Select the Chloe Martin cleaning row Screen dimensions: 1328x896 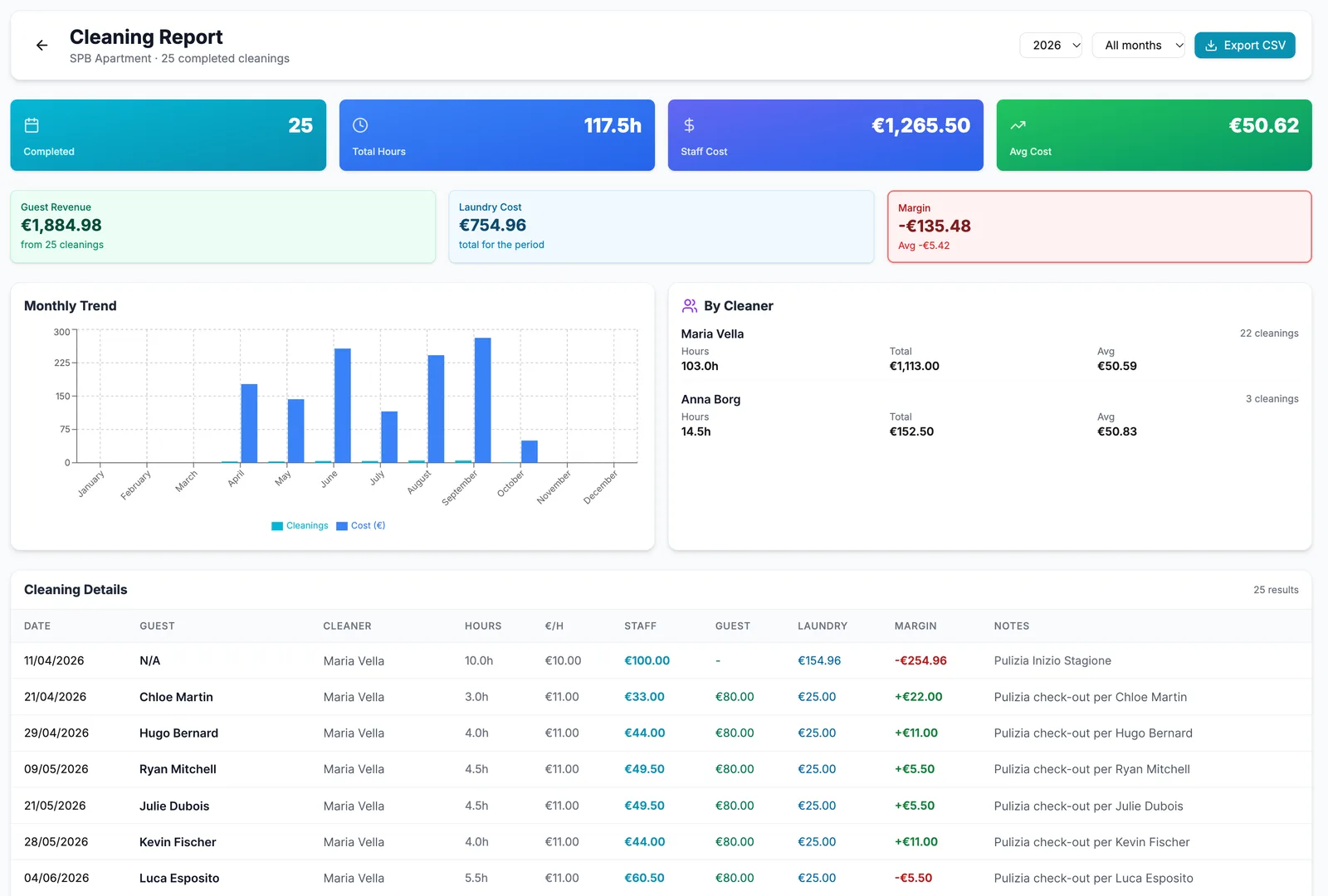pyautogui.click(x=662, y=697)
